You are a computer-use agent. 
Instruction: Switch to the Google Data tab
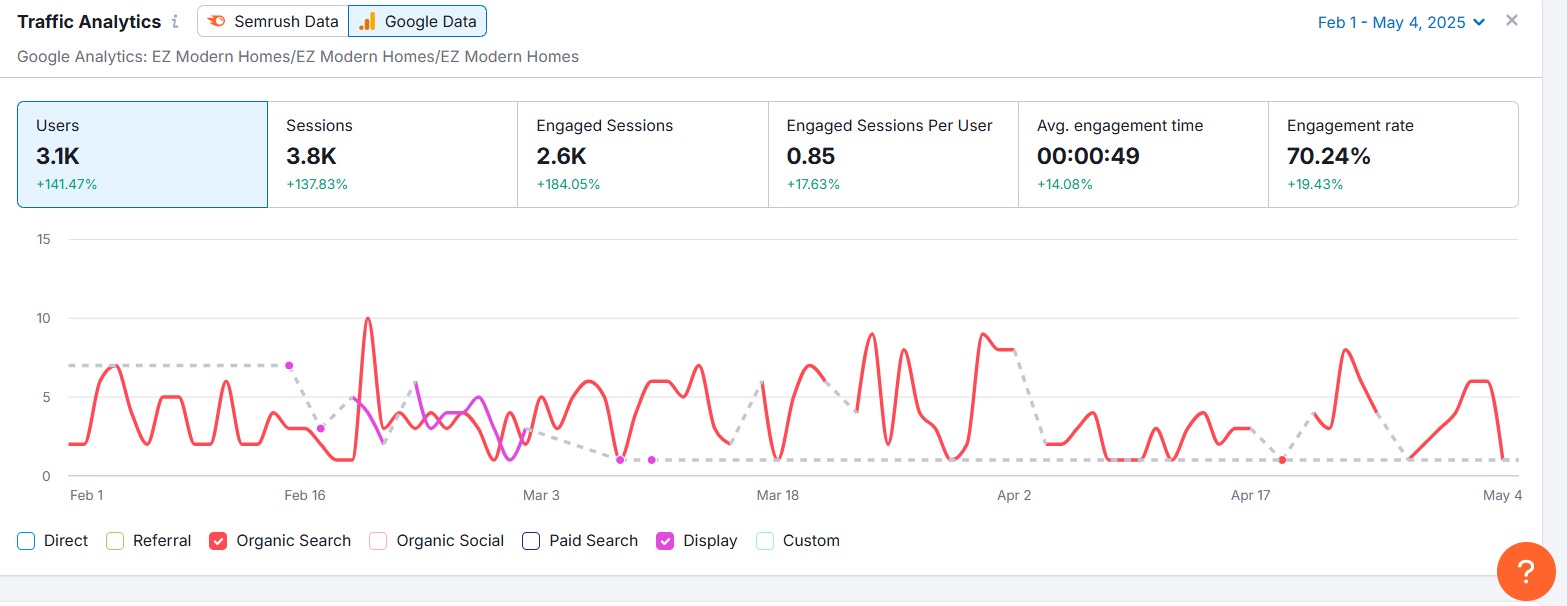[x=417, y=21]
